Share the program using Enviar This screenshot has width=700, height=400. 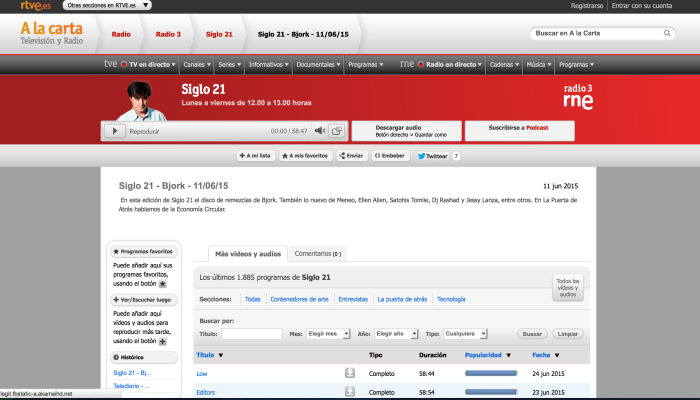[x=351, y=156]
